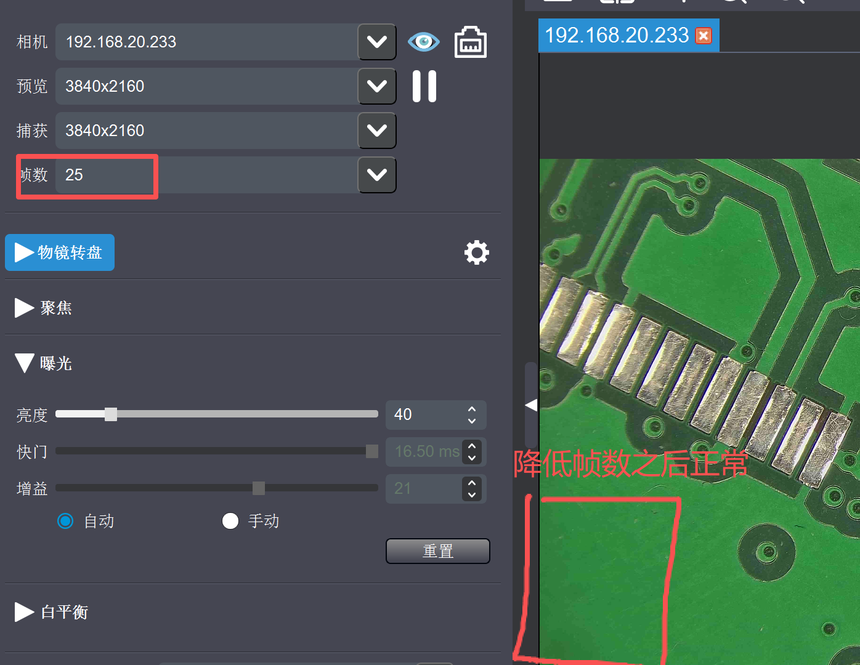Click the 重置 reset button
The width and height of the screenshot is (860, 665).
(x=438, y=551)
